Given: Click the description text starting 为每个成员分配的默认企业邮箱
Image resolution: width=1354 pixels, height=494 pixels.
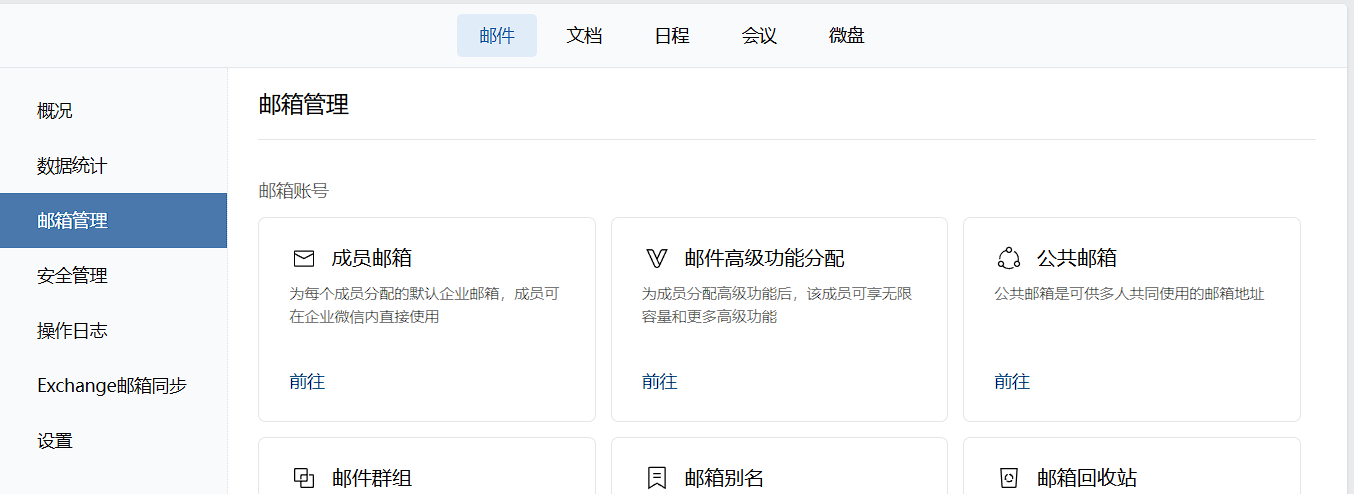Looking at the screenshot, I should click(x=424, y=305).
